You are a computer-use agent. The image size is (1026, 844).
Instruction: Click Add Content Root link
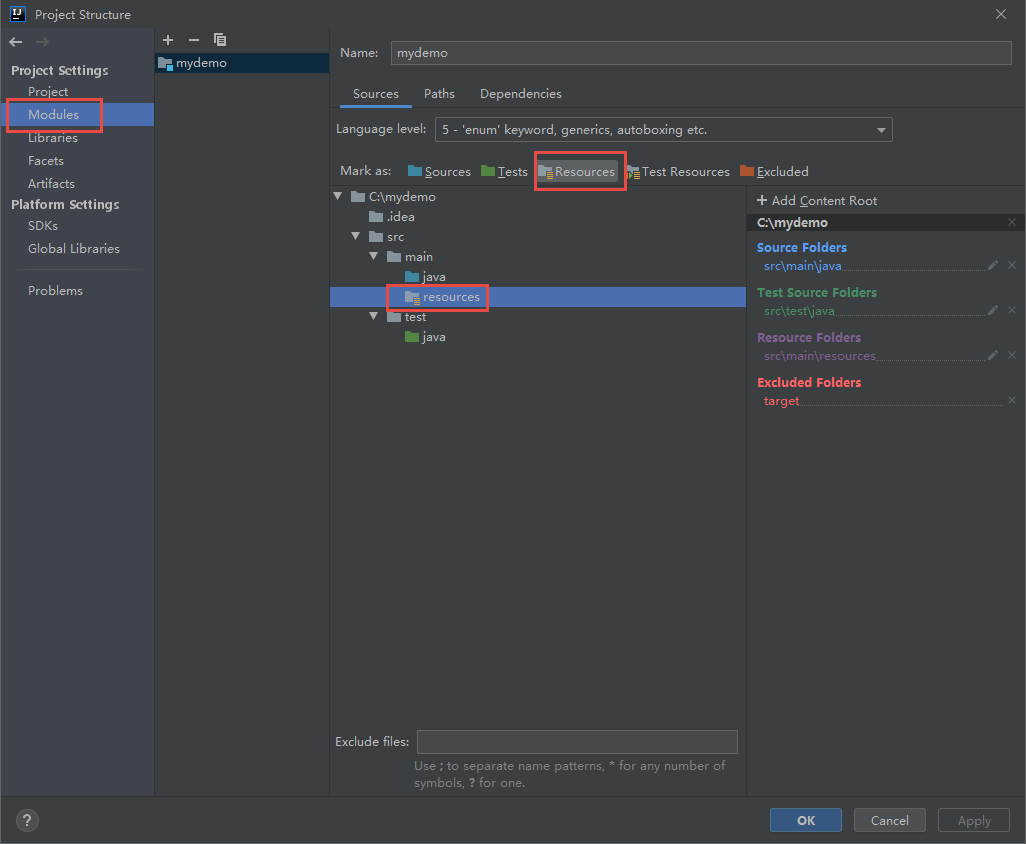(817, 201)
